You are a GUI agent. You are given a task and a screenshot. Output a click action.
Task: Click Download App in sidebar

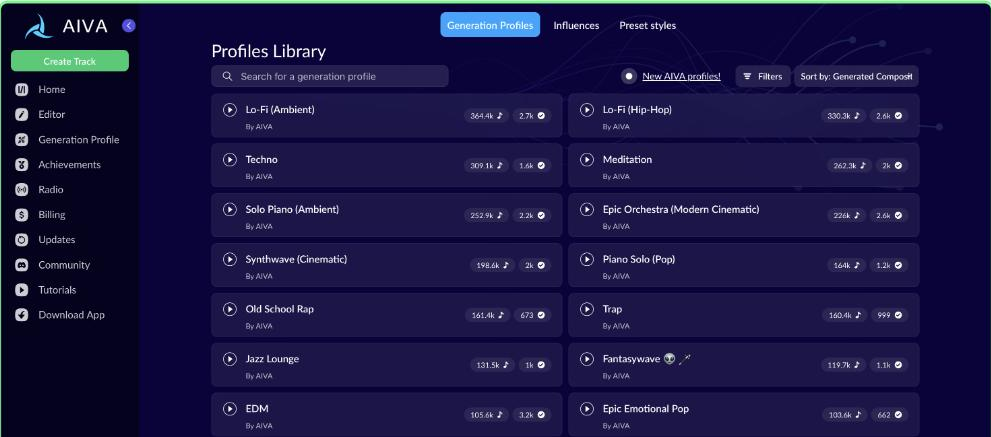pyautogui.click(x=60, y=315)
